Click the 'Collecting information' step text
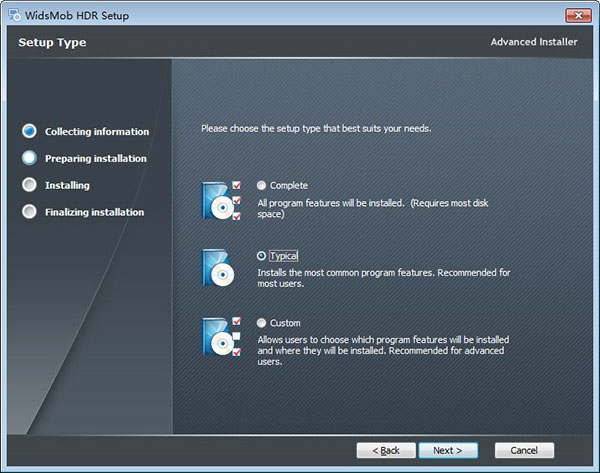Image resolution: width=600 pixels, height=473 pixels. [x=97, y=132]
